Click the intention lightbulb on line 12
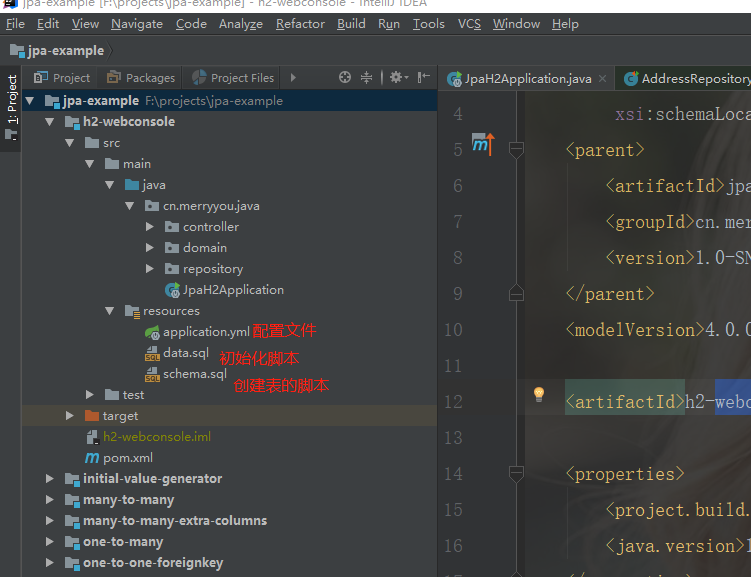This screenshot has width=751, height=577. pos(539,395)
